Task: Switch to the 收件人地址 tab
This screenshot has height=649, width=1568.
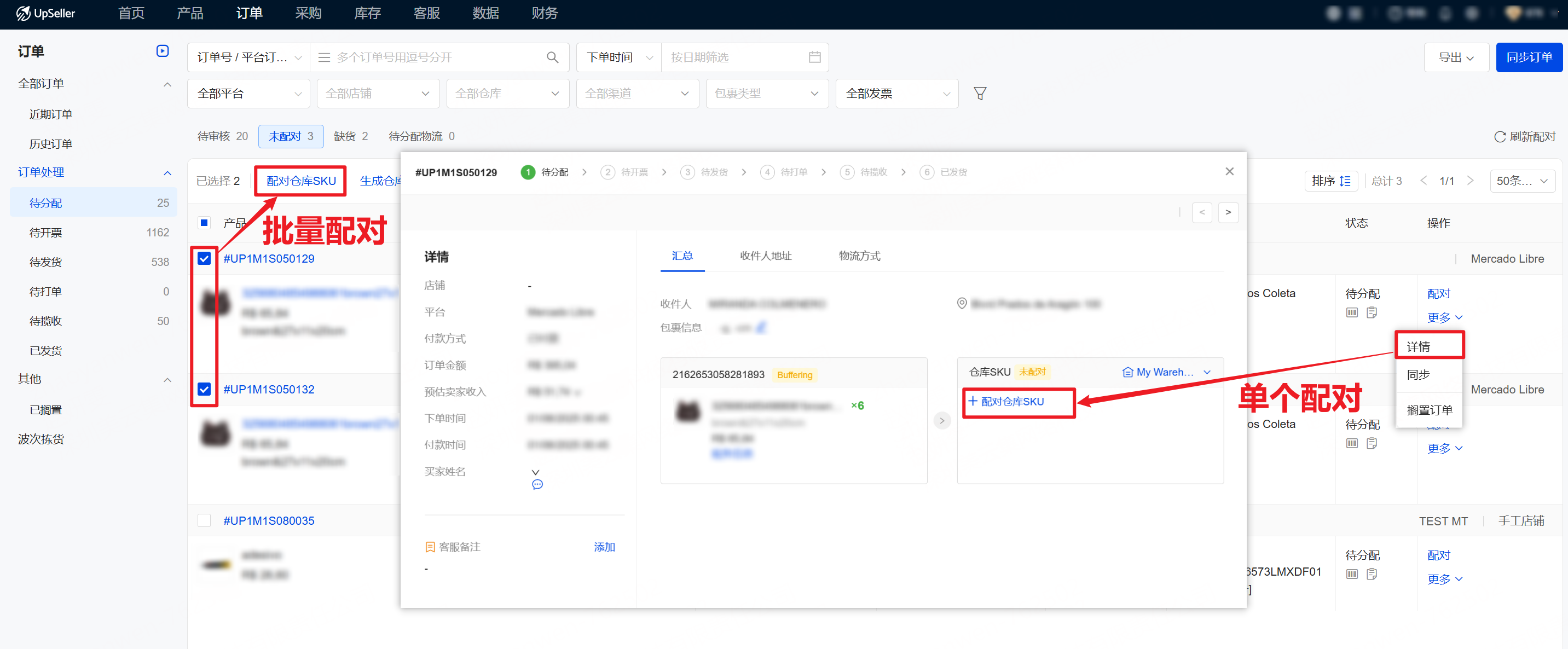Action: 765,256
